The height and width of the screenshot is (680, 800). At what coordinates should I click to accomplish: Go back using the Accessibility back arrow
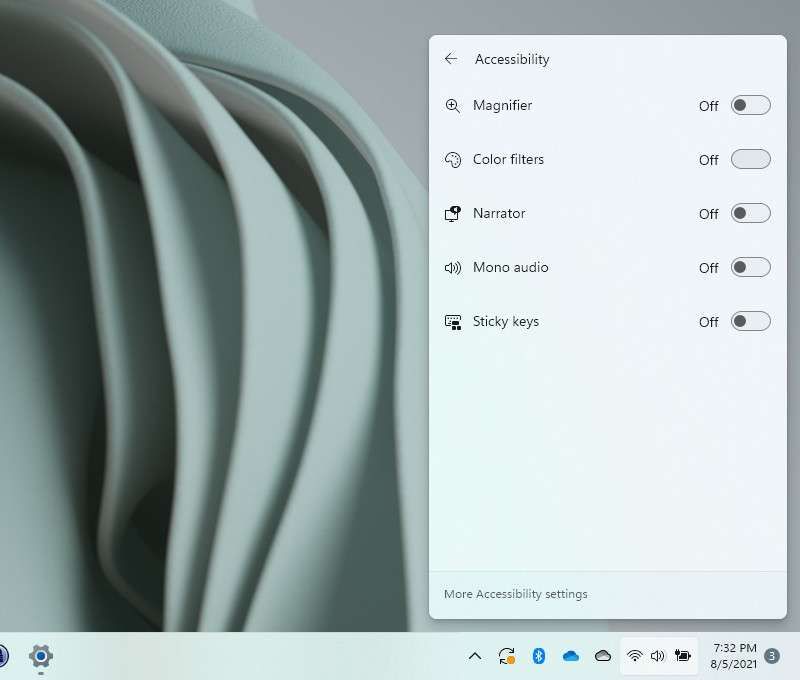click(x=451, y=58)
